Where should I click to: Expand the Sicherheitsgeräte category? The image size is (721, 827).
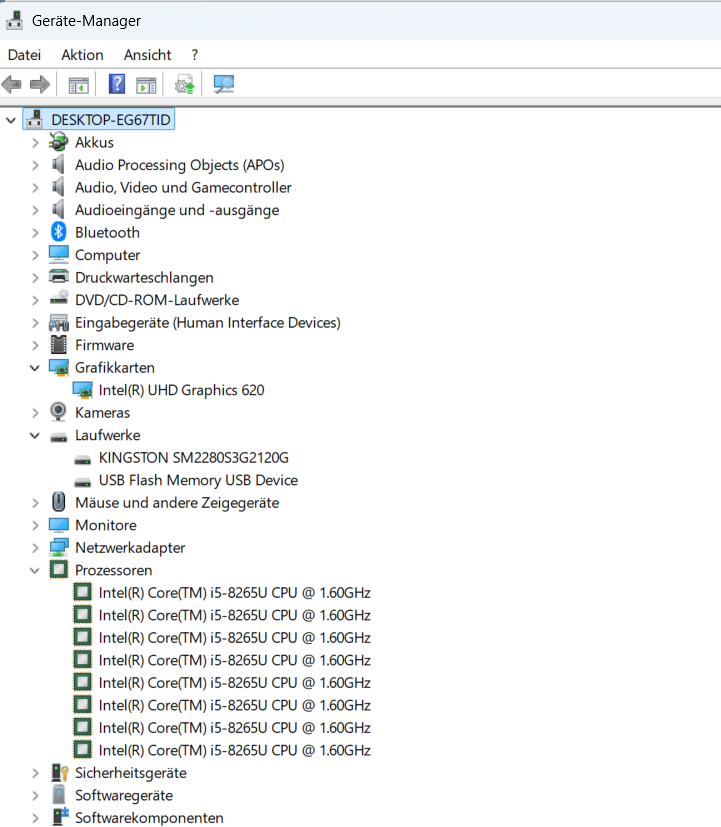(35, 773)
